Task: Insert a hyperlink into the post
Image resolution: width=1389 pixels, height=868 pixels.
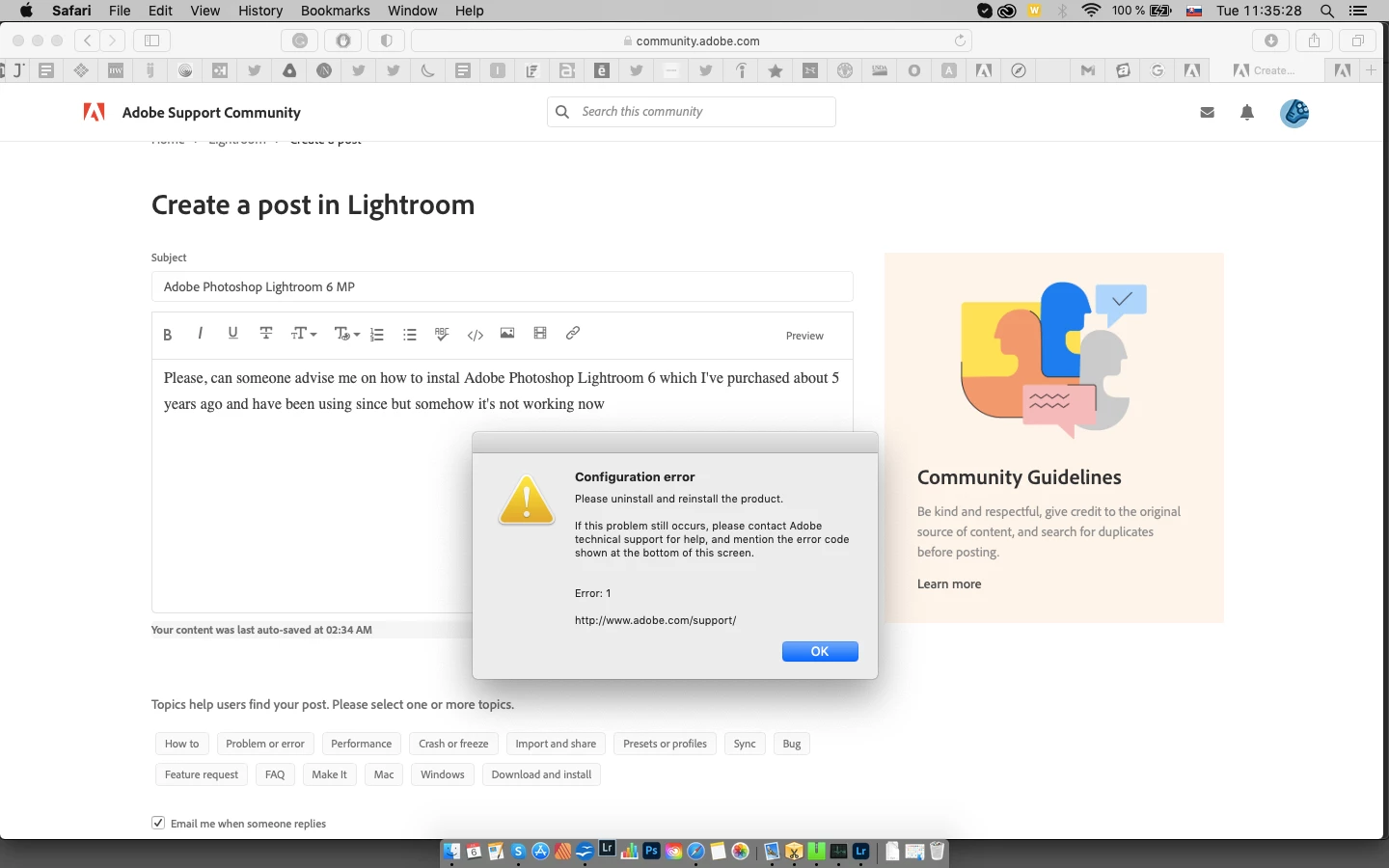Action: pos(573,334)
